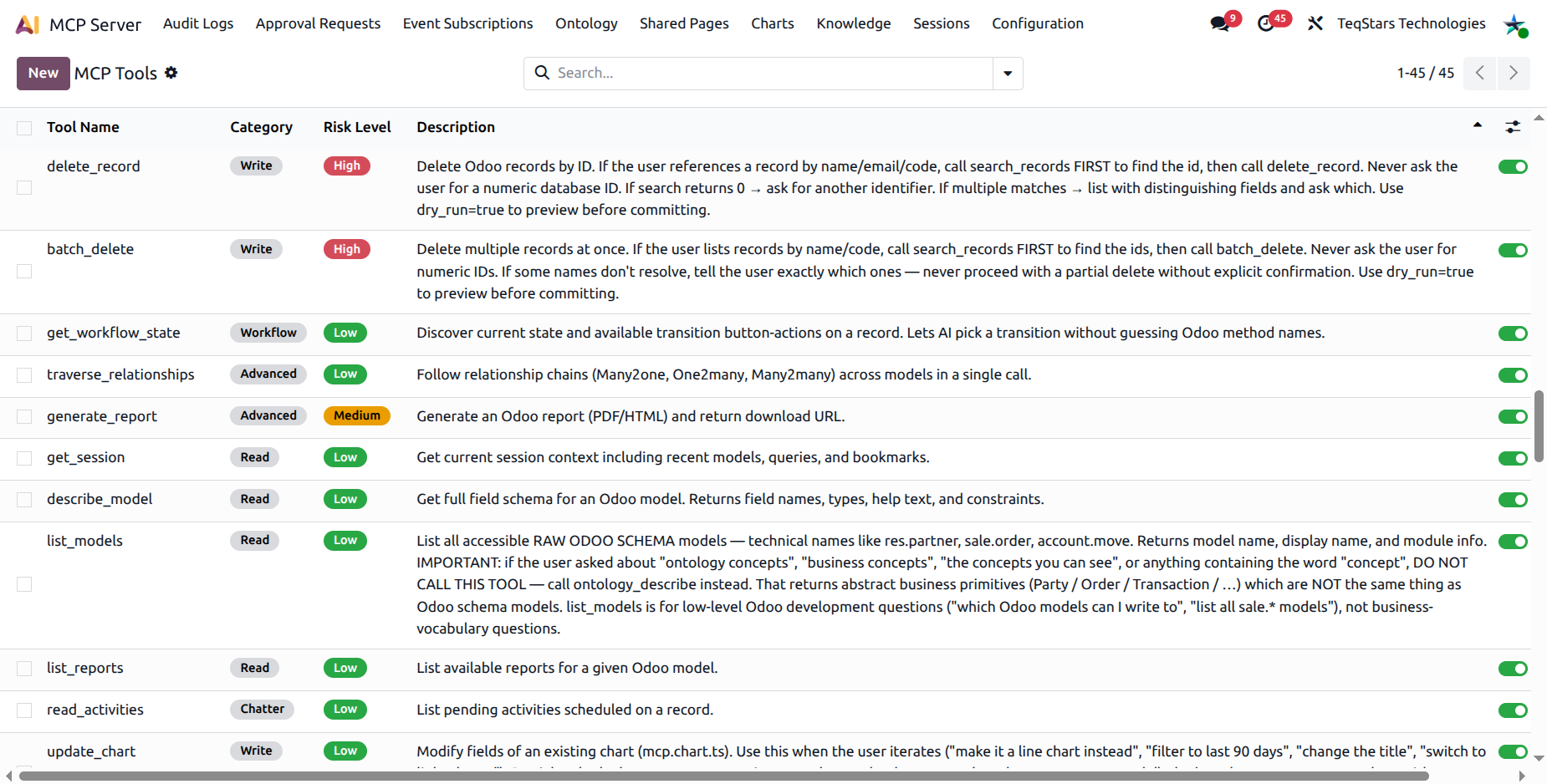Select the list_reports row checkbox
Viewport: 1547px width, 784px height.
(24, 669)
